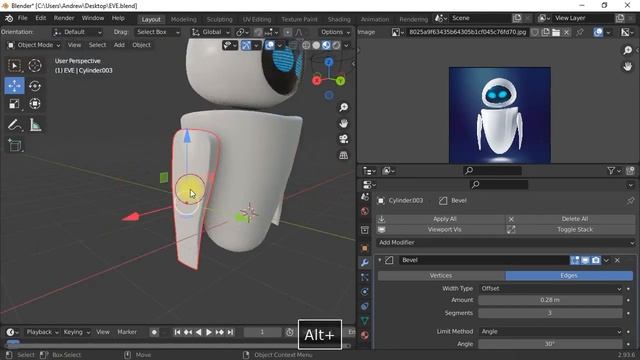Open the Object properties orange square tab
The height and width of the screenshot is (360, 640).
tap(364, 248)
